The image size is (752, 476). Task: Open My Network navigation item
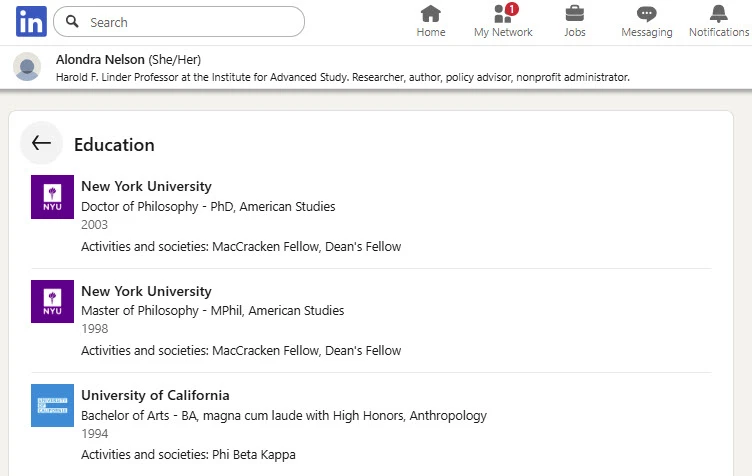point(503,22)
